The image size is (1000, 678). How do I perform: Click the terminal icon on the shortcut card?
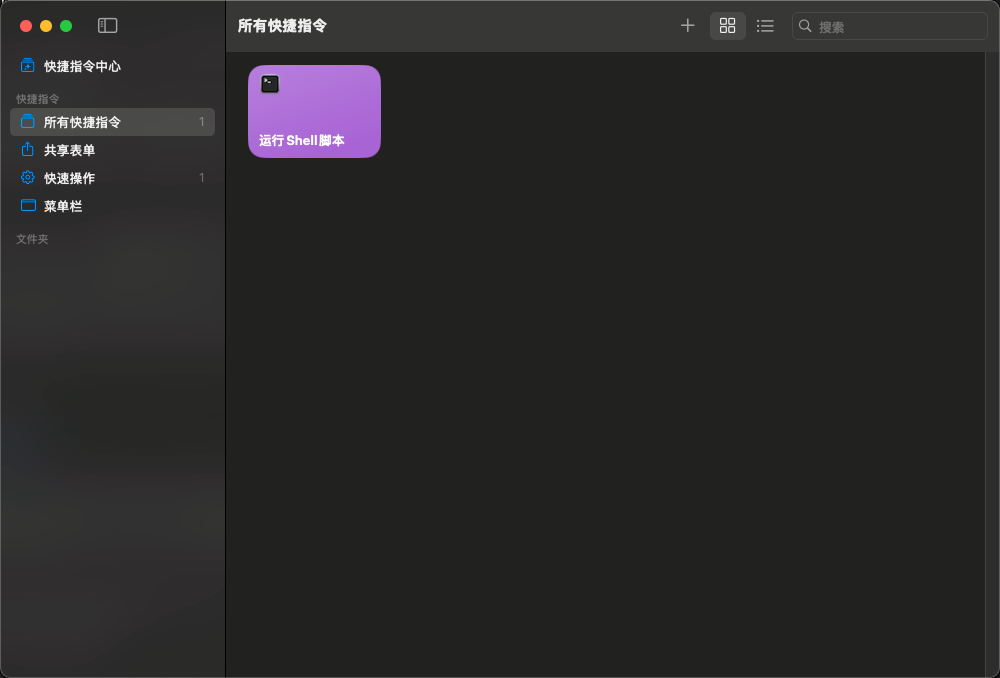270,84
